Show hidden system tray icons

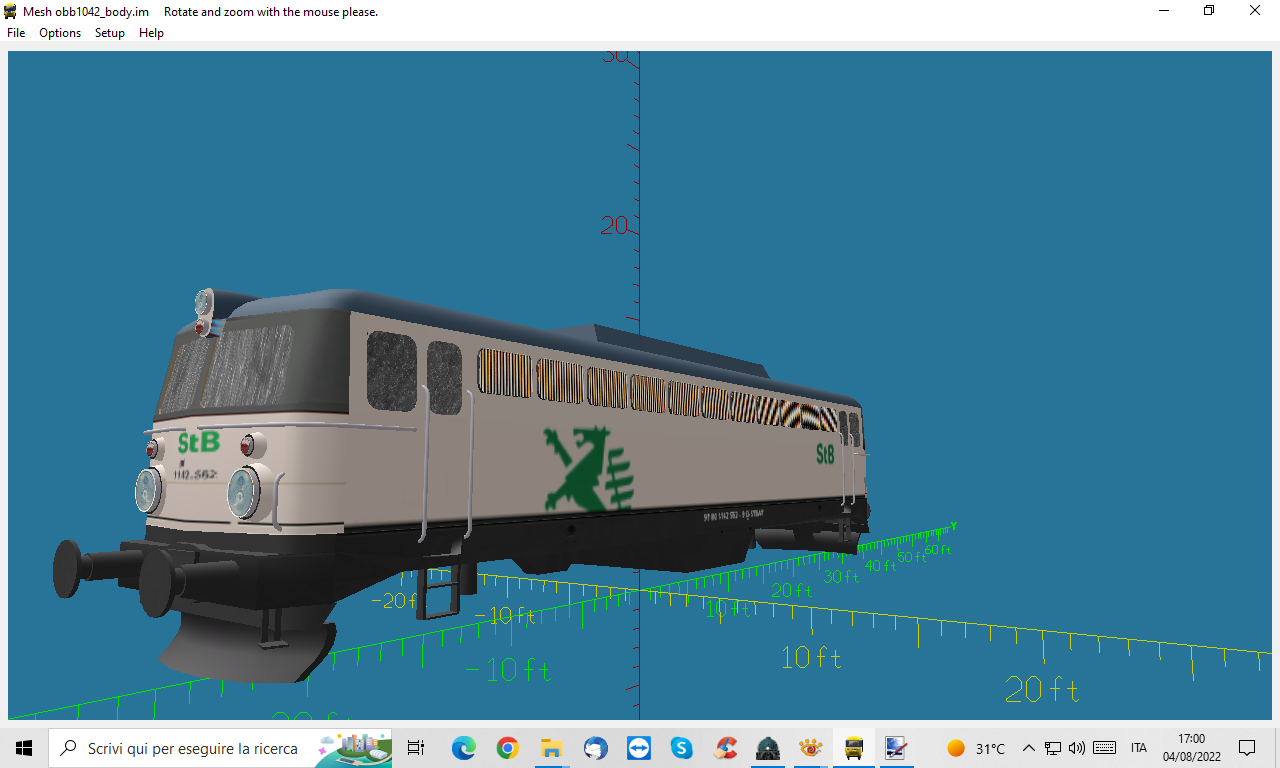1028,748
